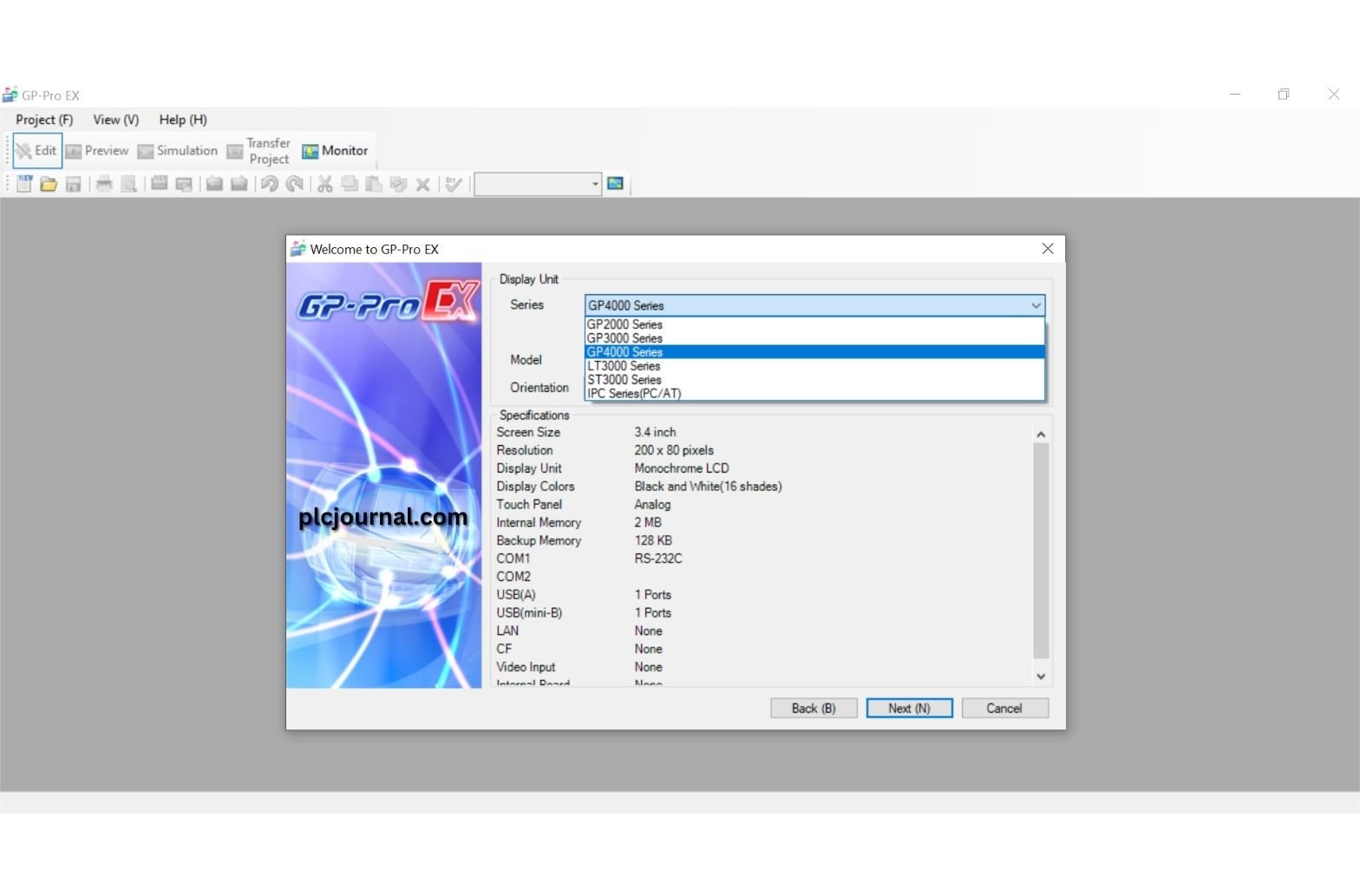Viewport: 1360px width, 896px height.
Task: Click the COM2 label
Action: tap(513, 577)
